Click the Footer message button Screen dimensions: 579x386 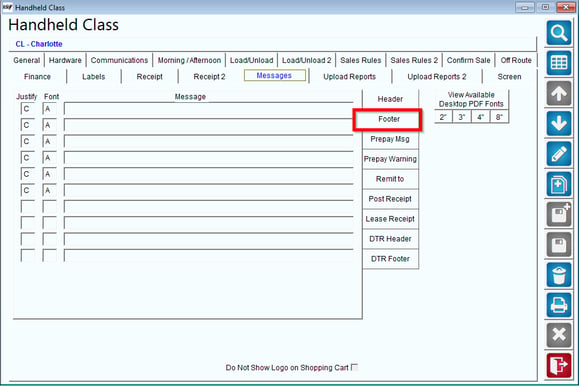coord(389,119)
